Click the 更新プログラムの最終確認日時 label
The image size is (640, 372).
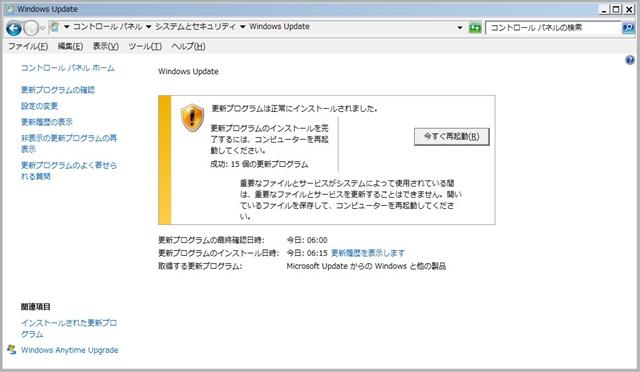click(211, 240)
